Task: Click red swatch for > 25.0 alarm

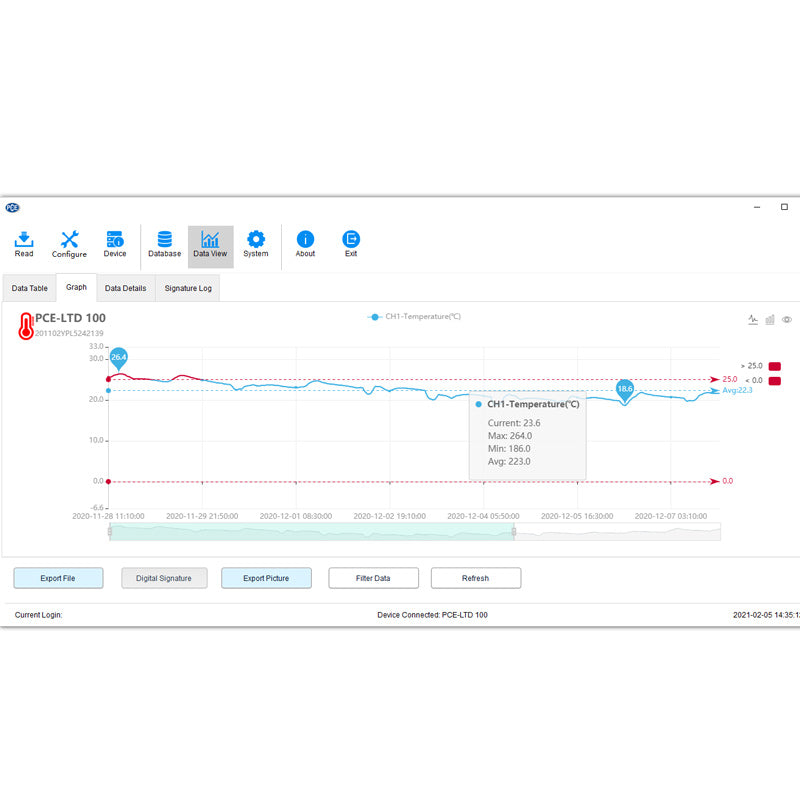Action: pyautogui.click(x=774, y=366)
